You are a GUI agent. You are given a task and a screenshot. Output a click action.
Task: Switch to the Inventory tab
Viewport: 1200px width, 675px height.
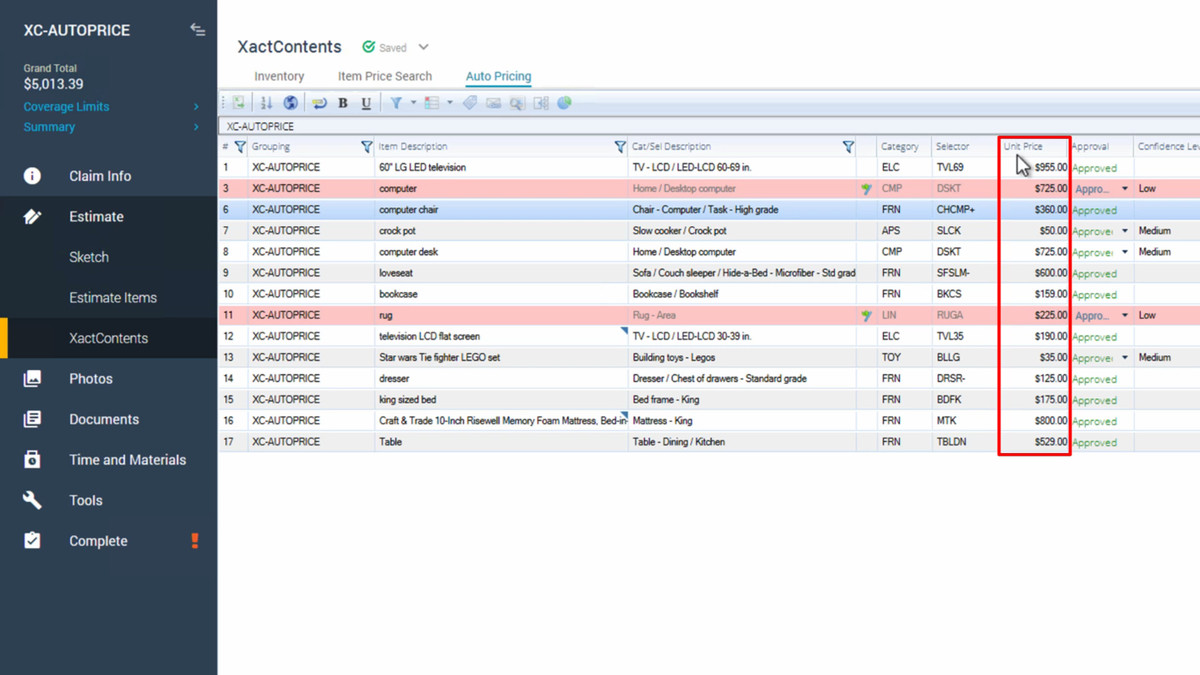[279, 76]
